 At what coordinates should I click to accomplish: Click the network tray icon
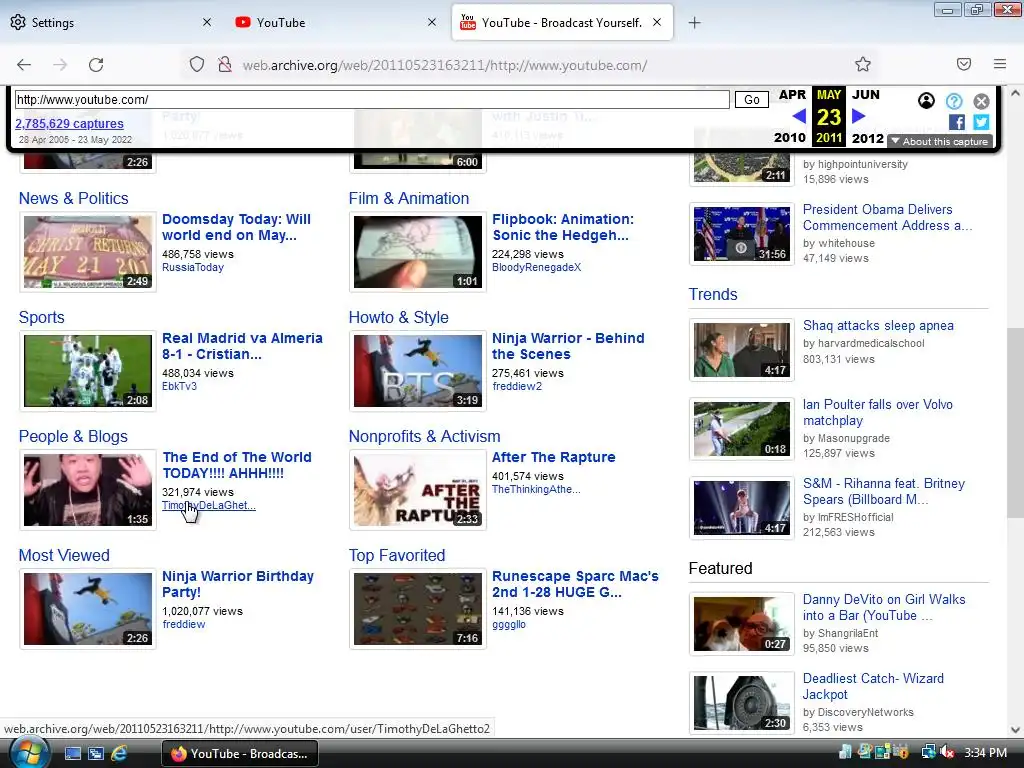tap(929, 752)
